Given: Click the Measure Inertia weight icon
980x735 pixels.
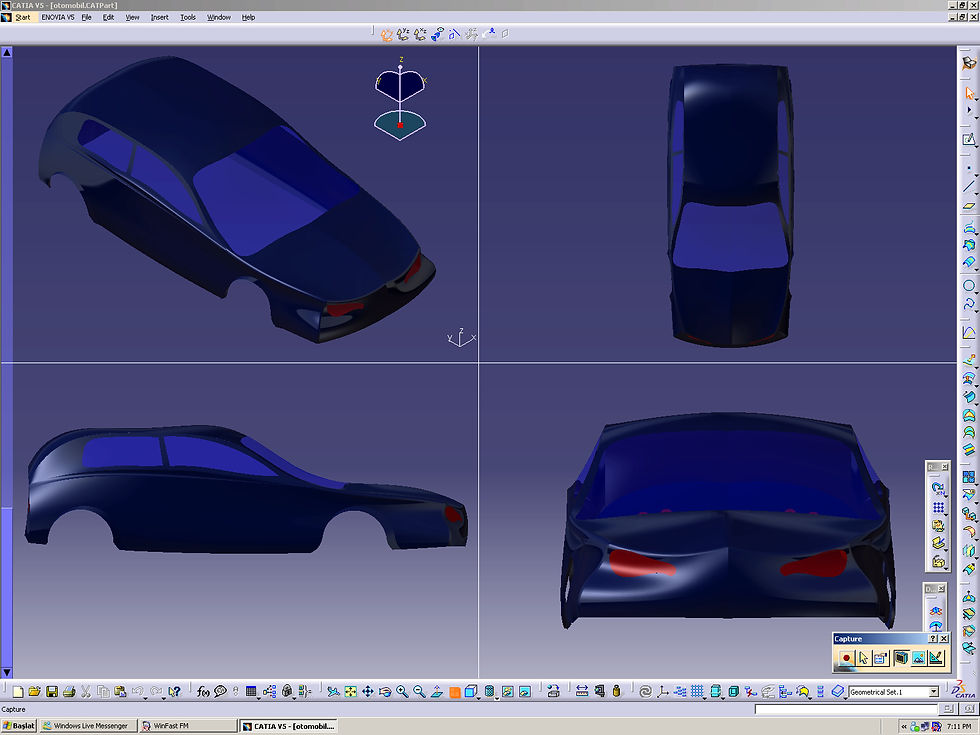Looking at the screenshot, I should coord(617,691).
